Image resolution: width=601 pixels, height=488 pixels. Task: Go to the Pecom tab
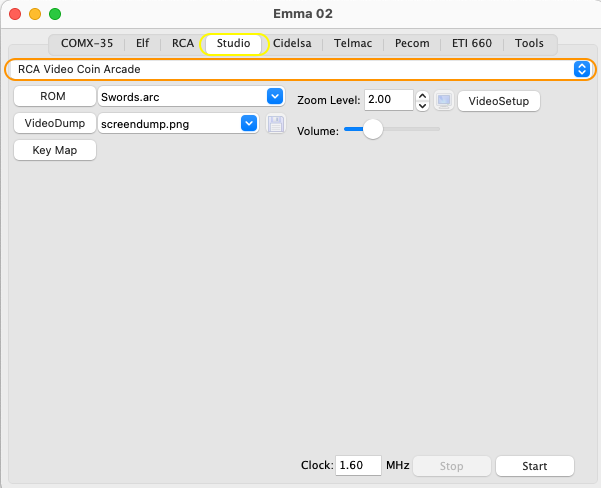pyautogui.click(x=412, y=43)
